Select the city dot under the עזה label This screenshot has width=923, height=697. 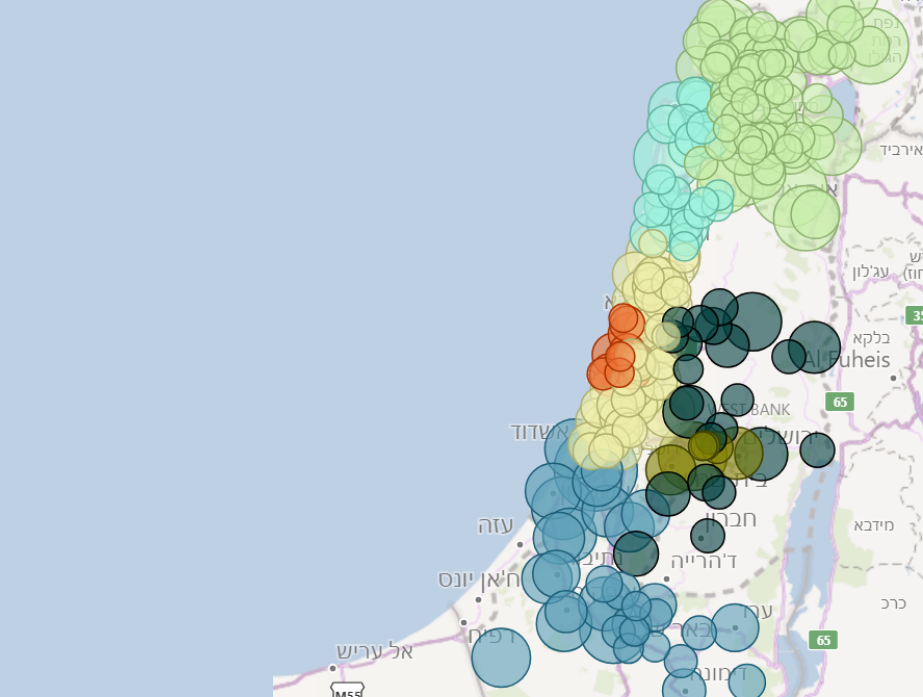tap(520, 545)
